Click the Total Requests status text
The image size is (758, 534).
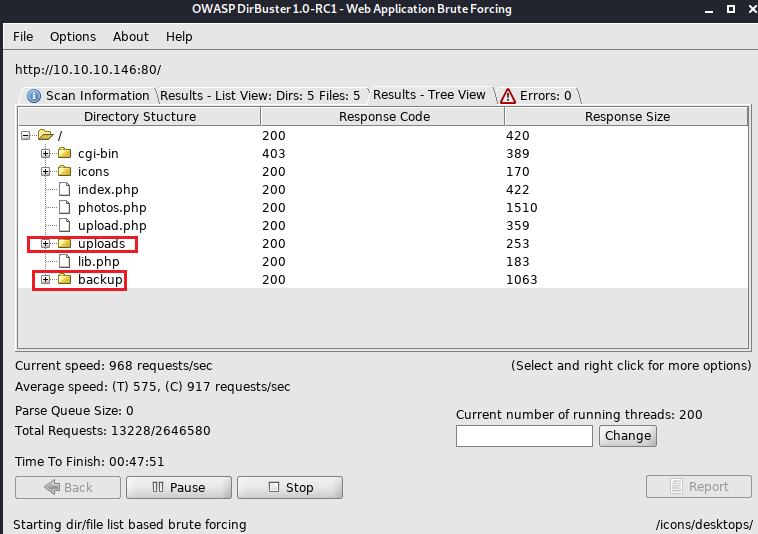click(113, 431)
